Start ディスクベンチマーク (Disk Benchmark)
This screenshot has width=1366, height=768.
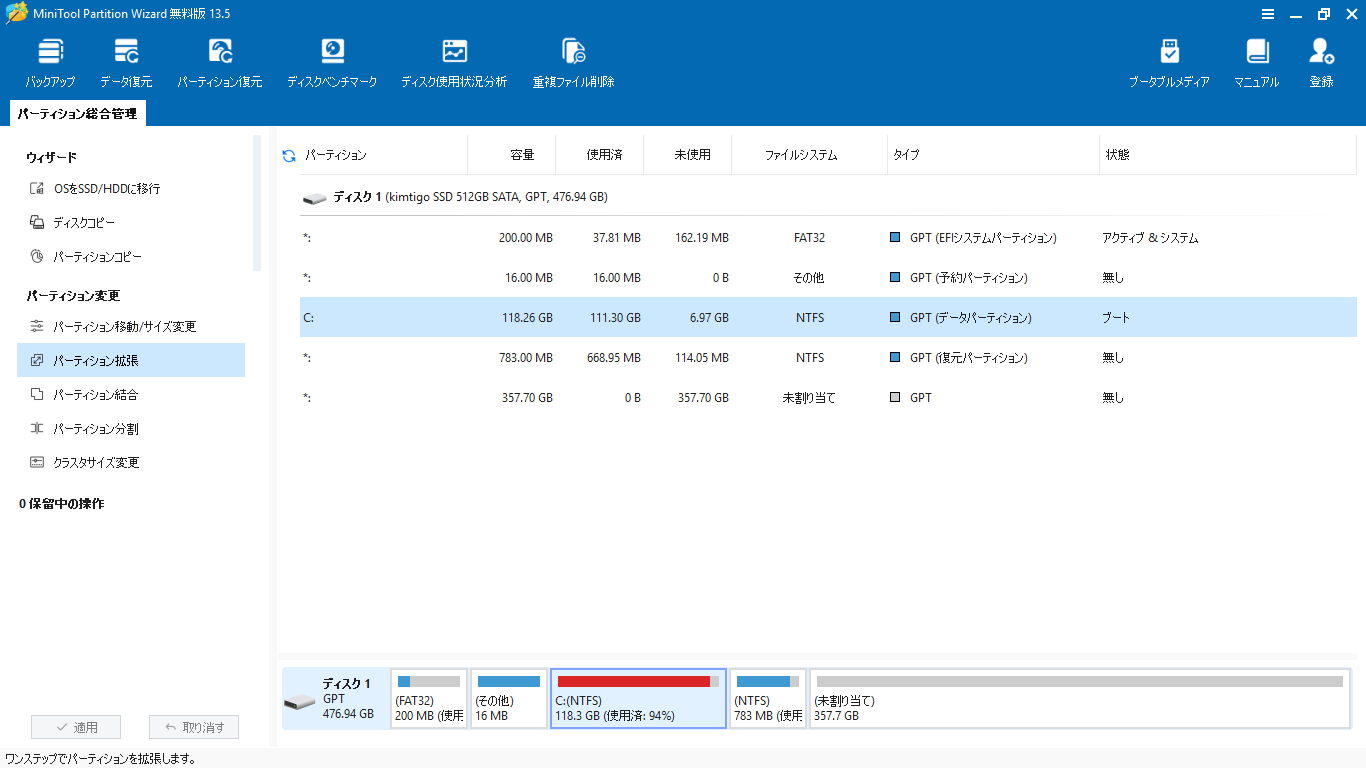(332, 63)
